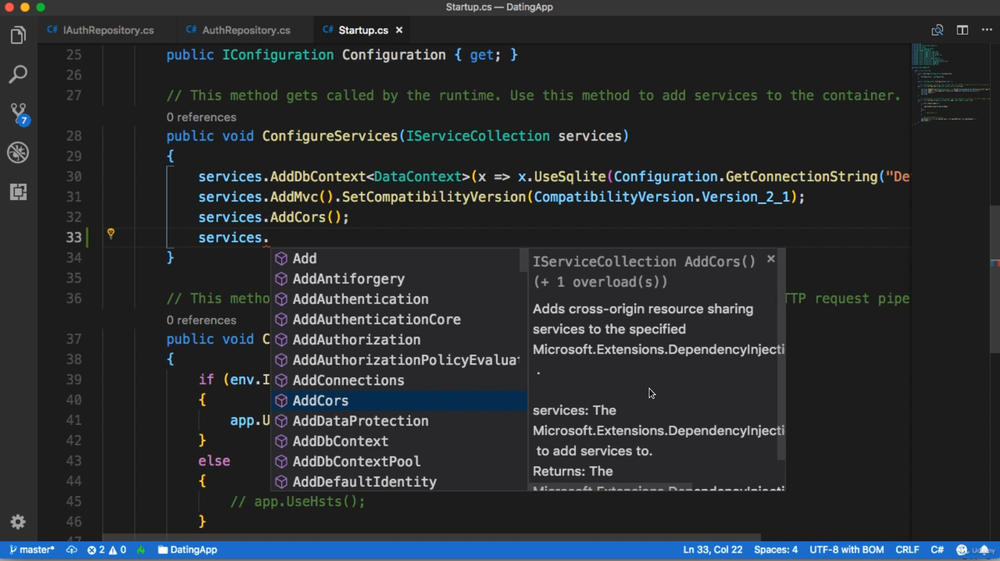This screenshot has height=561, width=1000.
Task: Change end of line sequence CRLF
Action: 907,550
